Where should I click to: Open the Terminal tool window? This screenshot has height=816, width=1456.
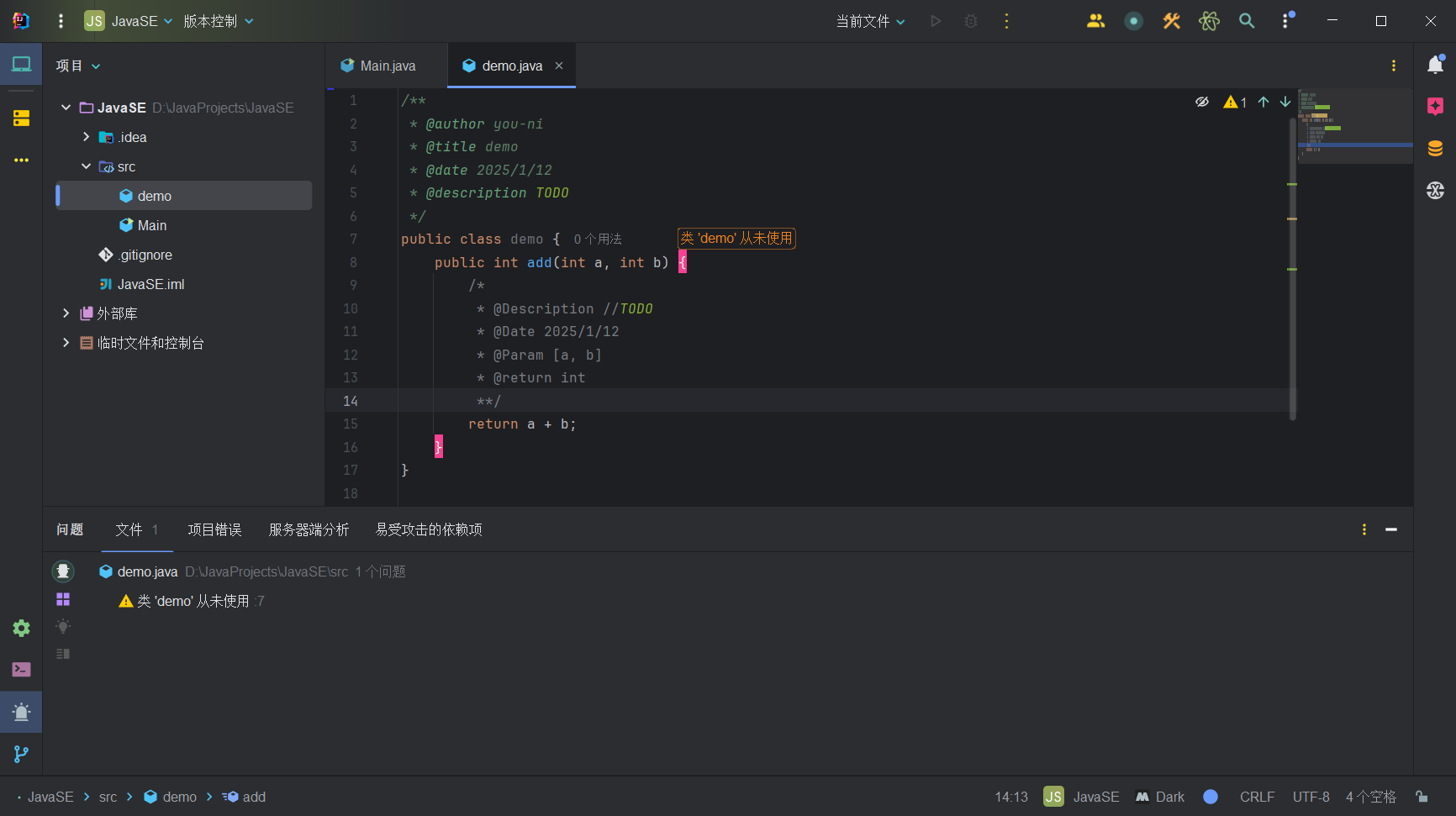[x=21, y=670]
